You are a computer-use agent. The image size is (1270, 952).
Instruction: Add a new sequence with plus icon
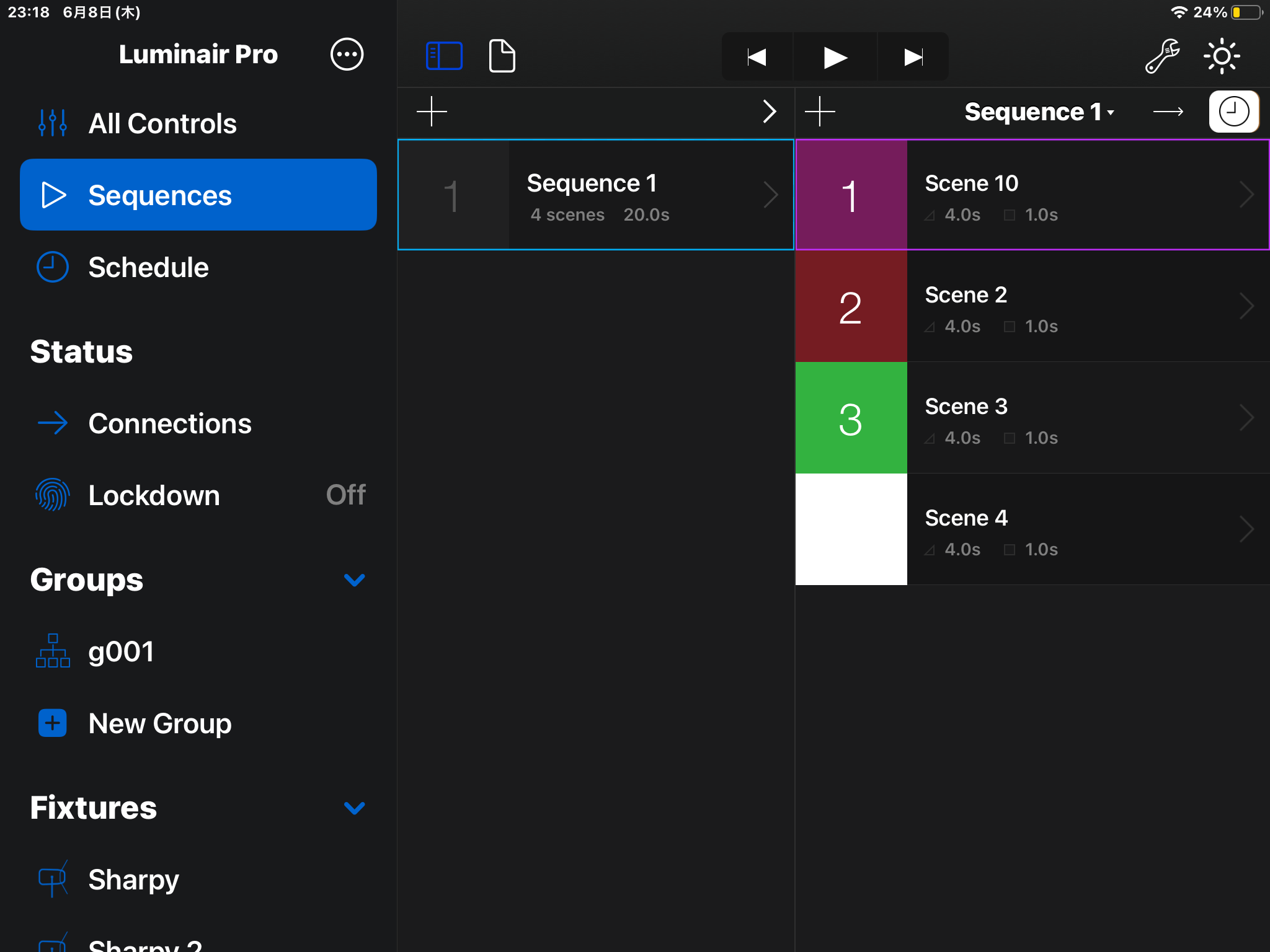click(432, 112)
